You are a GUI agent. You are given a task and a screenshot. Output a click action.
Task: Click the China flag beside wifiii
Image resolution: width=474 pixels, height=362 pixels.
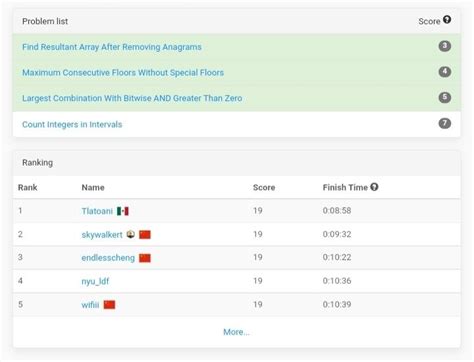[x=109, y=305]
